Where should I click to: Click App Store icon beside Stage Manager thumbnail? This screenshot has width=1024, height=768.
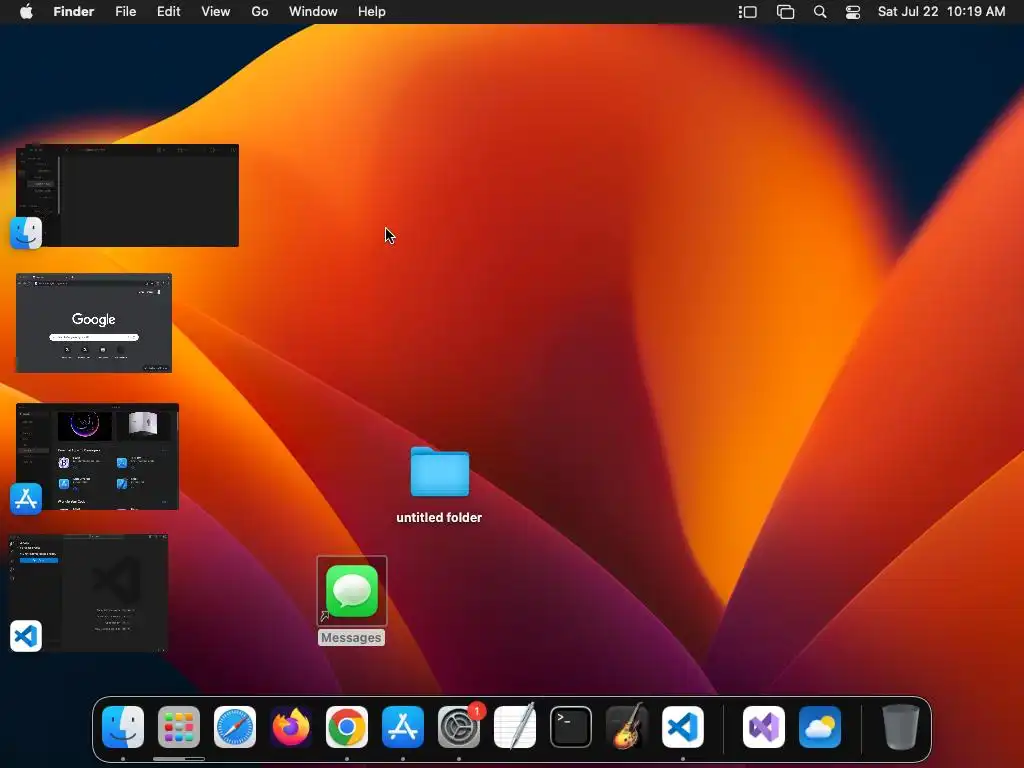[x=26, y=499]
